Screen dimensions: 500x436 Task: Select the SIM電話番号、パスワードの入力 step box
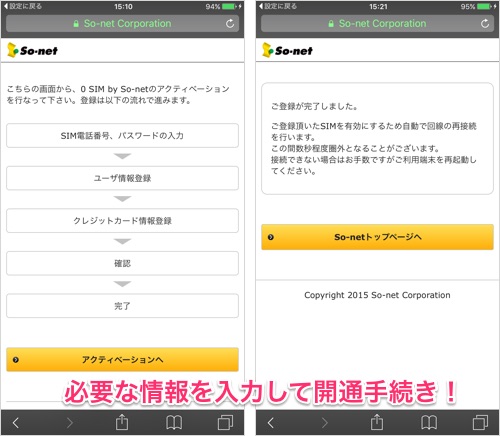[x=122, y=136]
